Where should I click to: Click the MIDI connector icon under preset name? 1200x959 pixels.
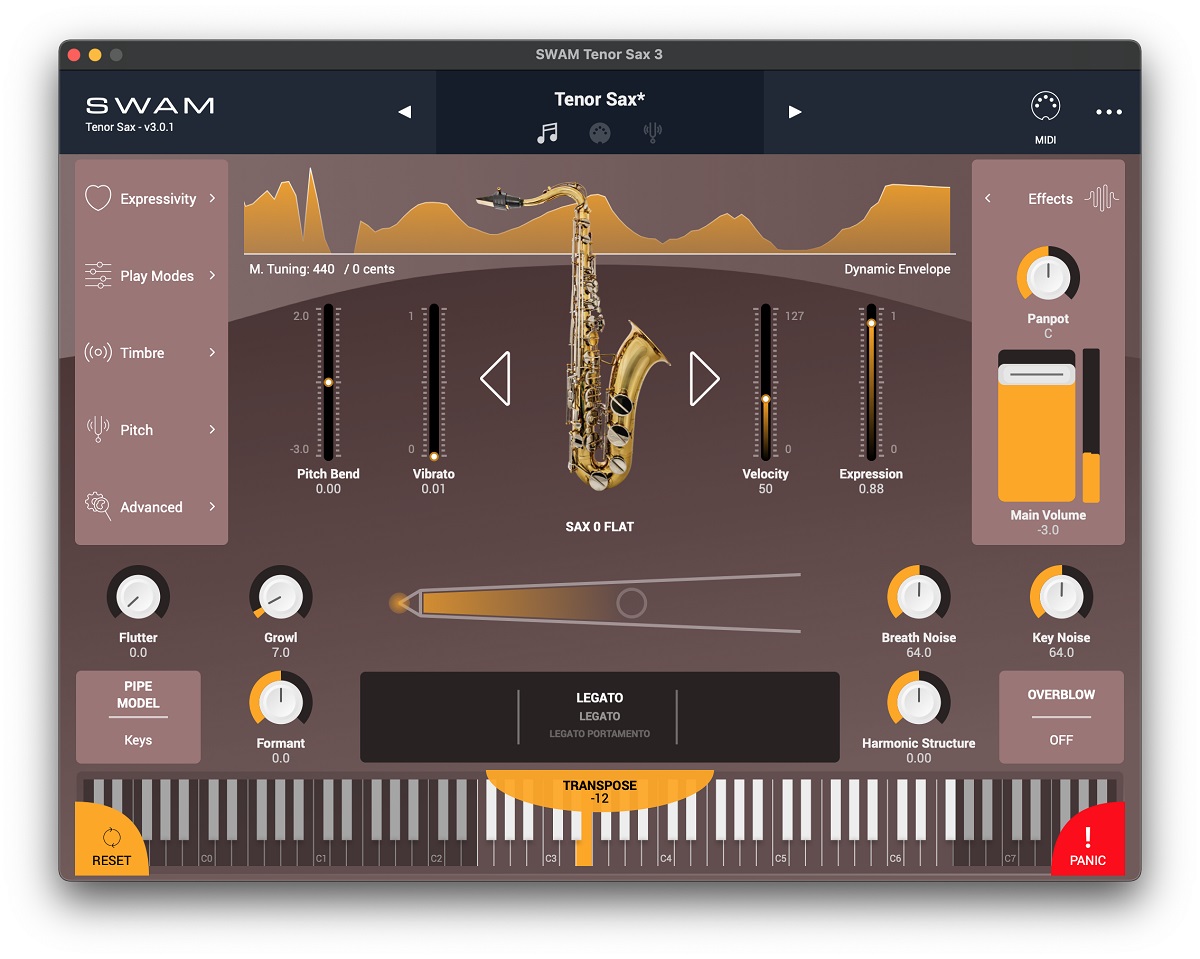(x=600, y=133)
